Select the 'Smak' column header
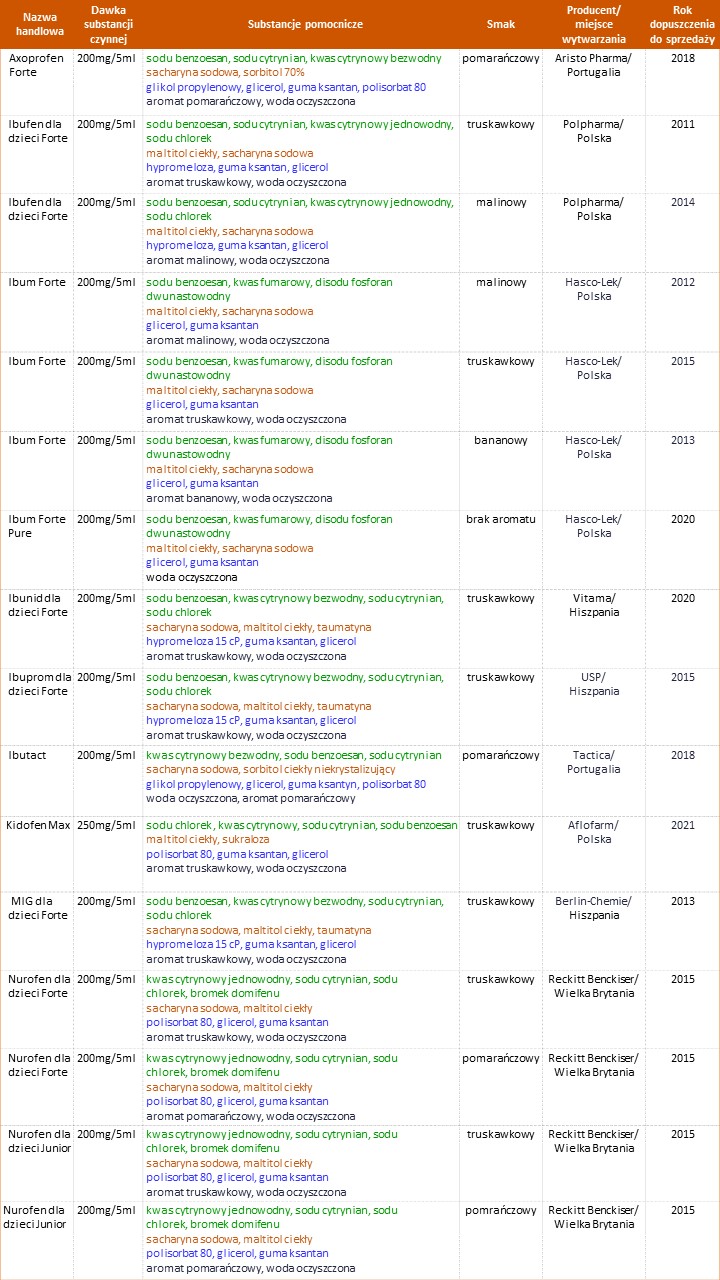This screenshot has height=1280, width=720. click(x=500, y=24)
